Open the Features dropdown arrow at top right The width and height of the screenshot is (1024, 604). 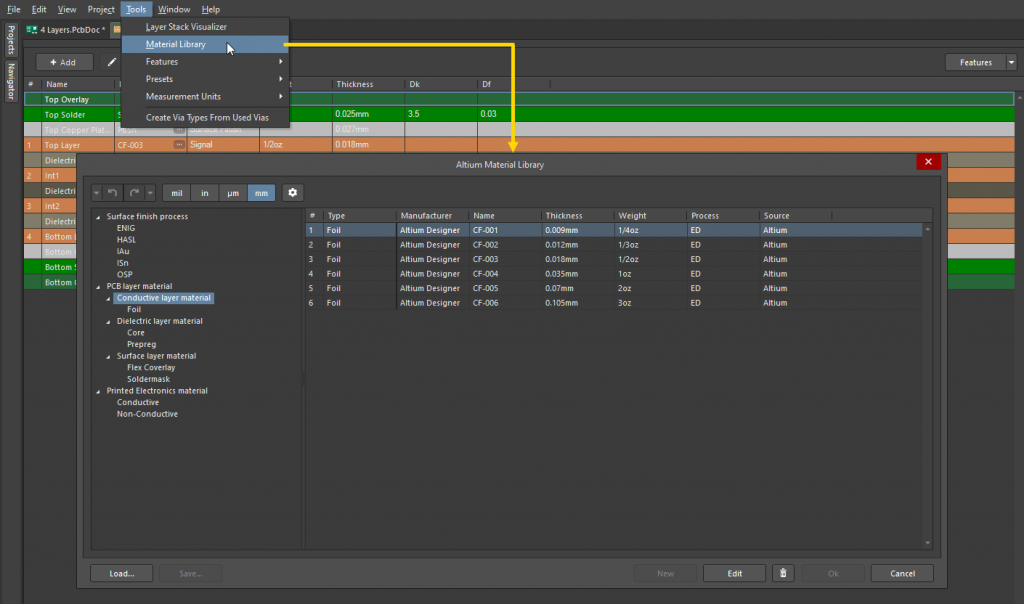coord(1011,62)
